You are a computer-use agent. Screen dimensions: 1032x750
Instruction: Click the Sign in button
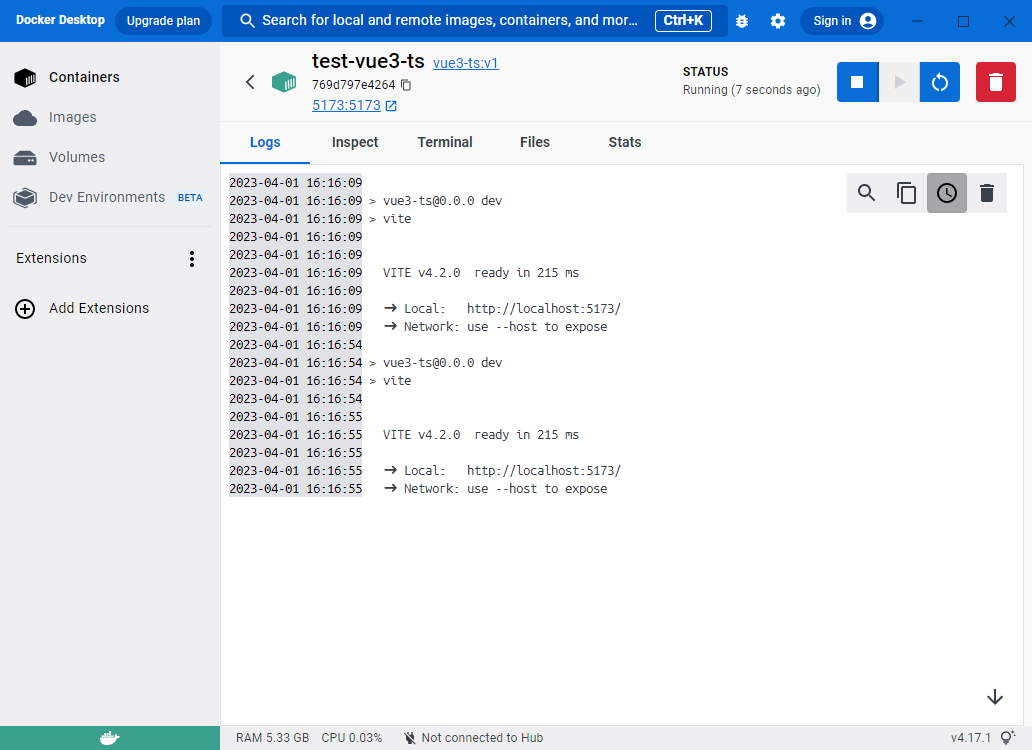tap(842, 20)
